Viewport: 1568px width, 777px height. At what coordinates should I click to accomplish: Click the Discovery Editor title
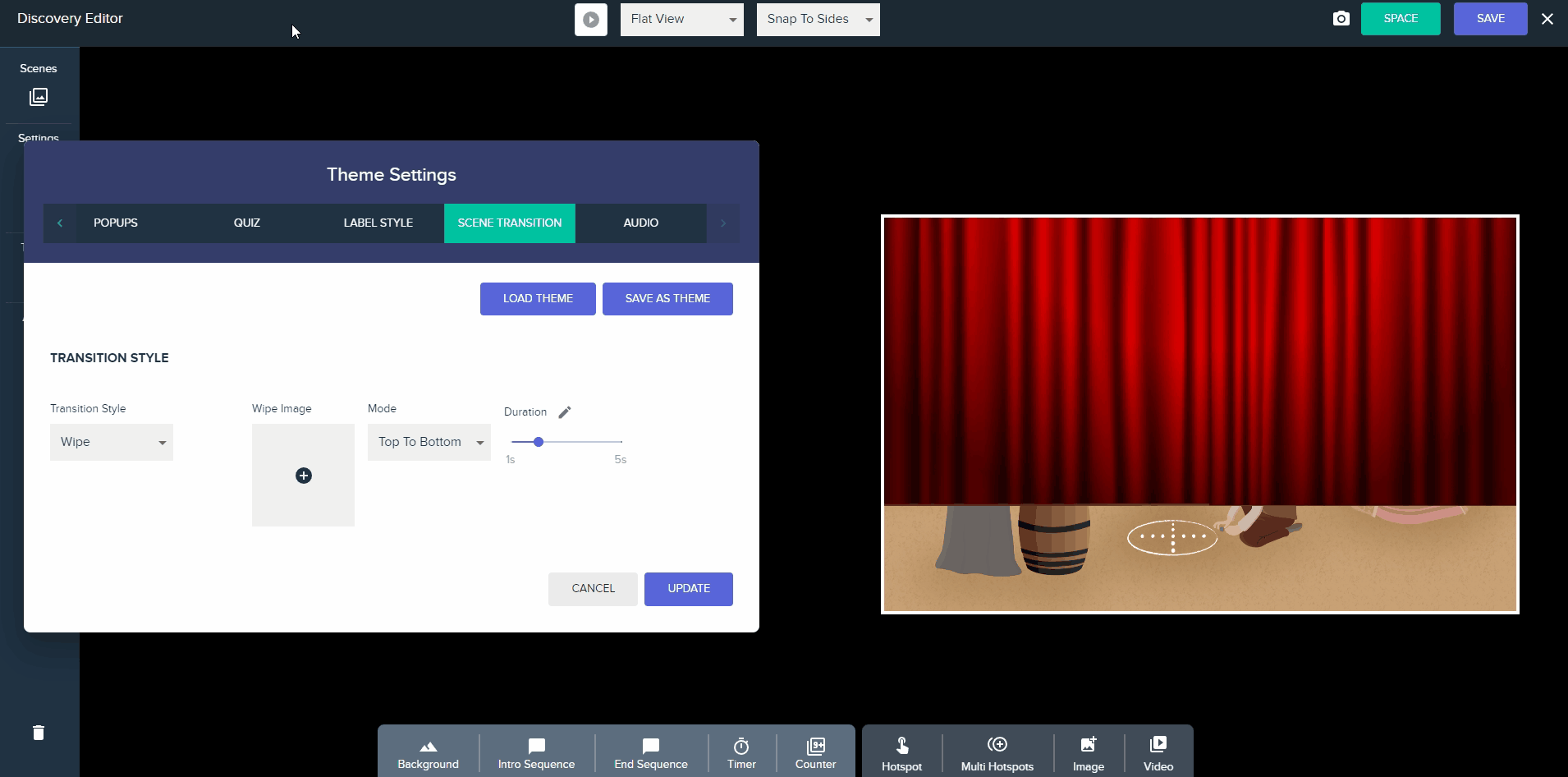pyautogui.click(x=70, y=18)
